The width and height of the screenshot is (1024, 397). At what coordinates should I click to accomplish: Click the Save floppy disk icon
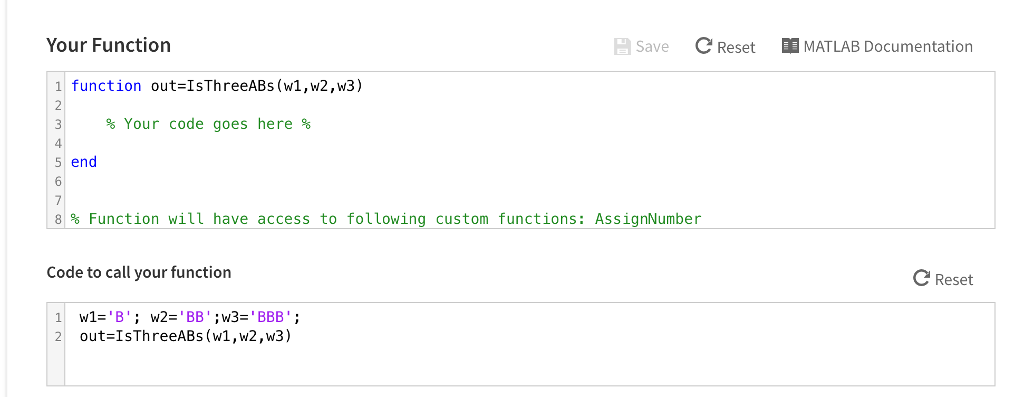(622, 46)
